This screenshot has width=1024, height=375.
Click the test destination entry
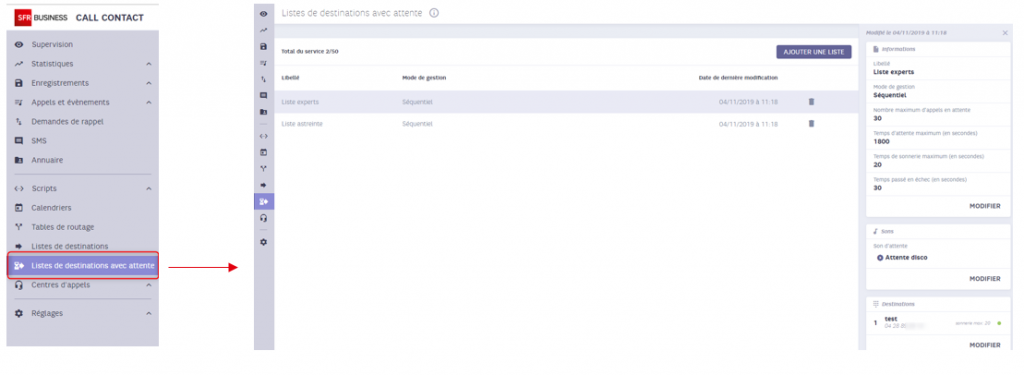(x=938, y=322)
